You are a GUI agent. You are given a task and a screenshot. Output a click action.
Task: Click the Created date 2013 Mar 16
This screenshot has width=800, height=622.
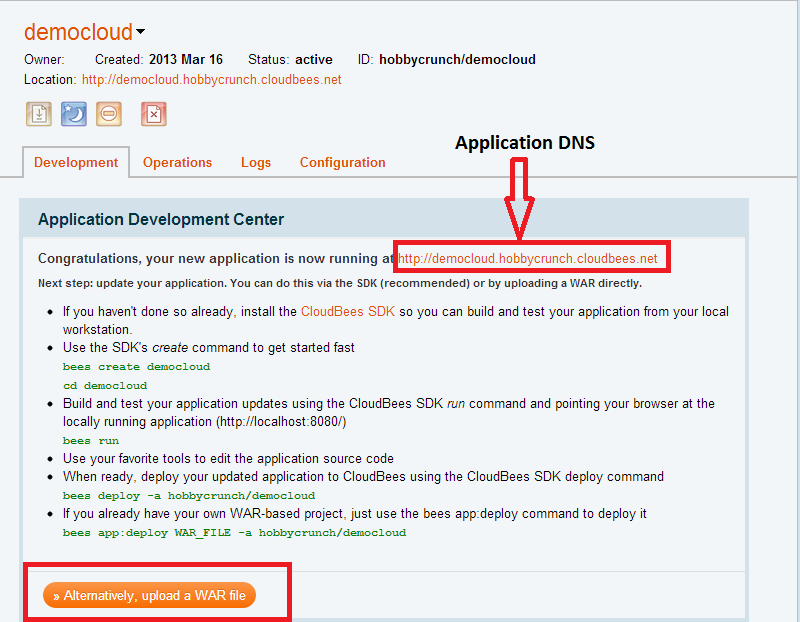click(x=186, y=60)
